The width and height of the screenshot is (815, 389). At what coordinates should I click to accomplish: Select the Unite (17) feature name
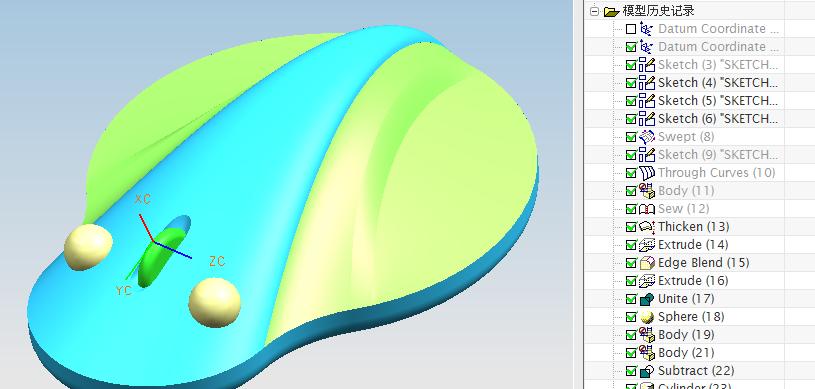pos(686,299)
